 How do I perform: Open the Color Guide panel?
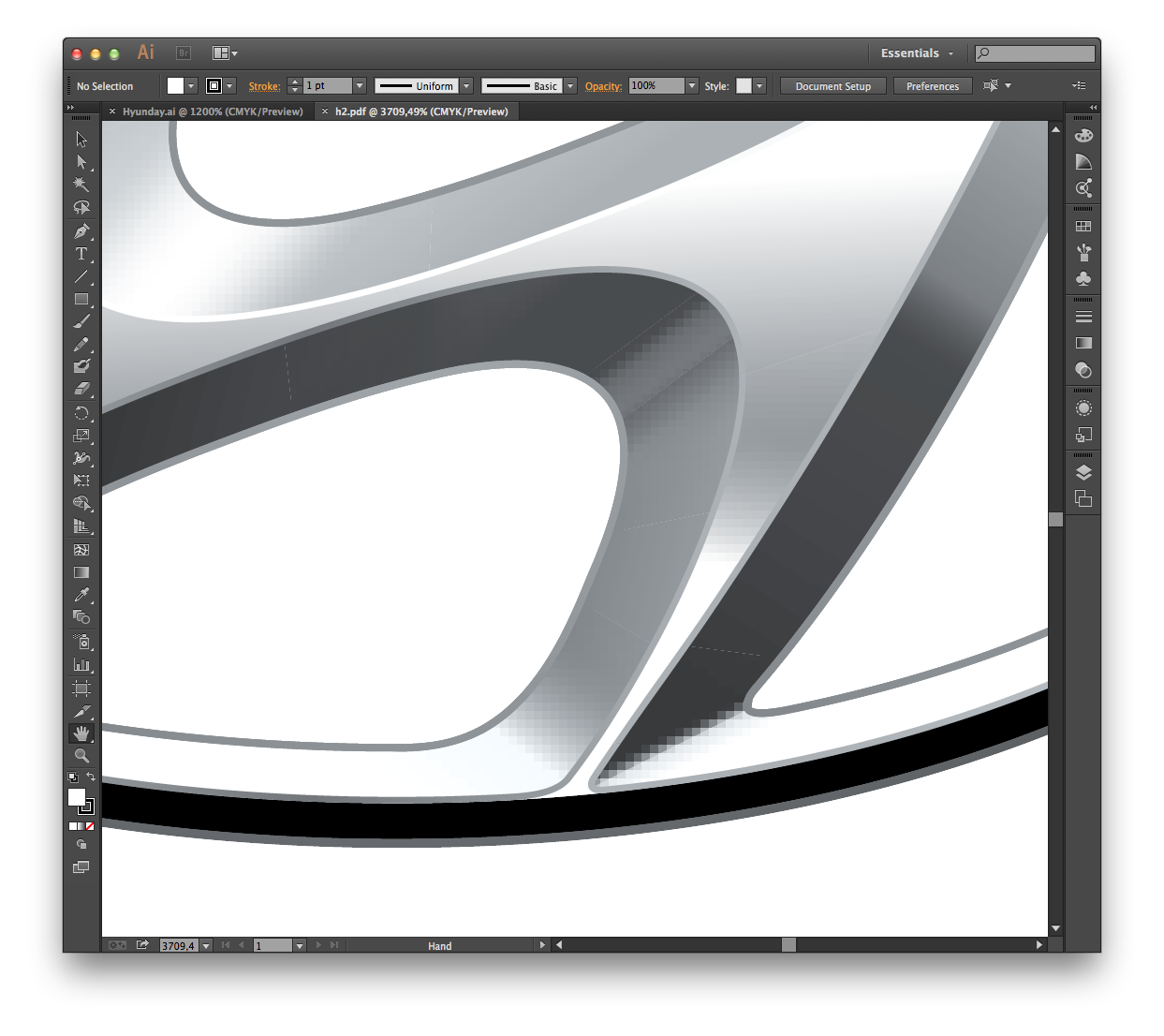coord(1083,162)
